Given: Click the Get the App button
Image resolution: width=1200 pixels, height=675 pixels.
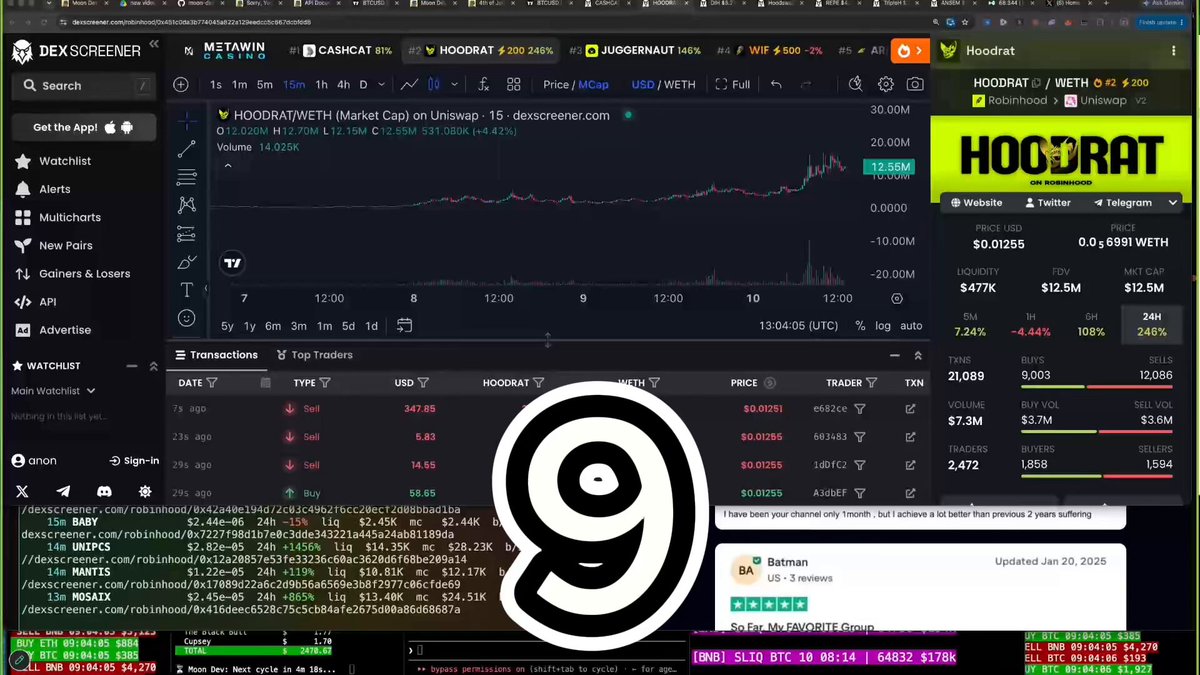Looking at the screenshot, I should tap(84, 128).
